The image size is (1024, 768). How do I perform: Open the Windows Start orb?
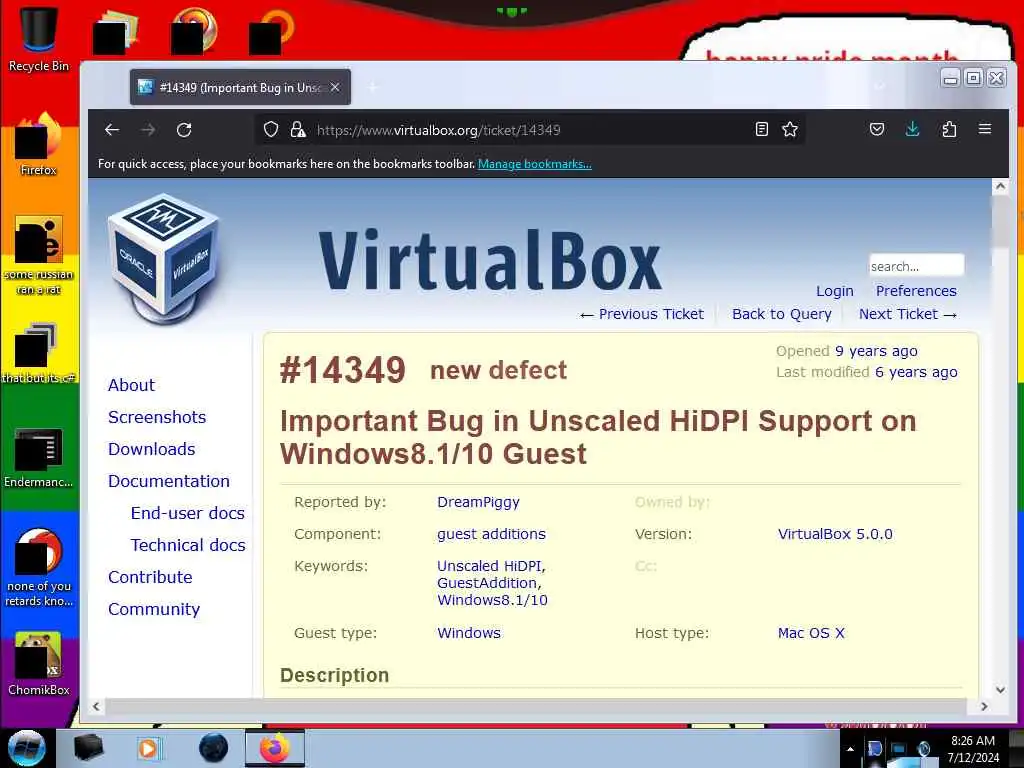[27, 748]
